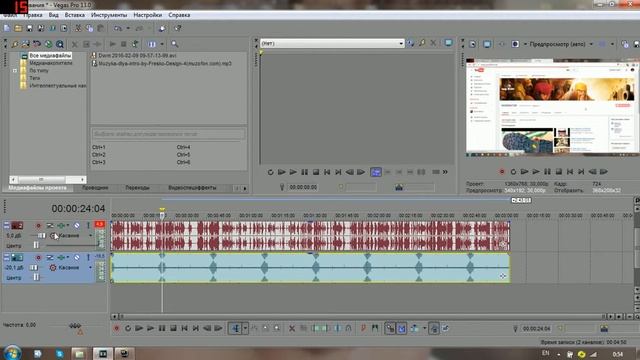Toggle Mute on audio track 2
Viewport: 640px width, 360px height.
[77, 258]
